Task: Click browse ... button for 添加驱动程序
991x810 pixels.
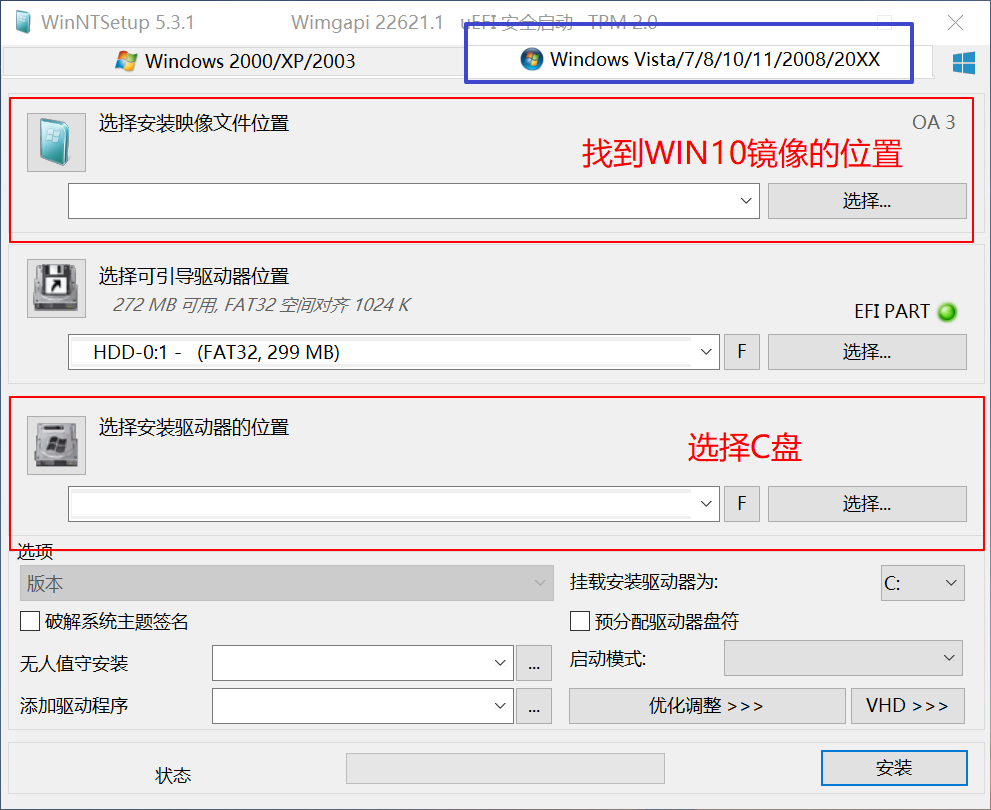Action: click(x=534, y=706)
